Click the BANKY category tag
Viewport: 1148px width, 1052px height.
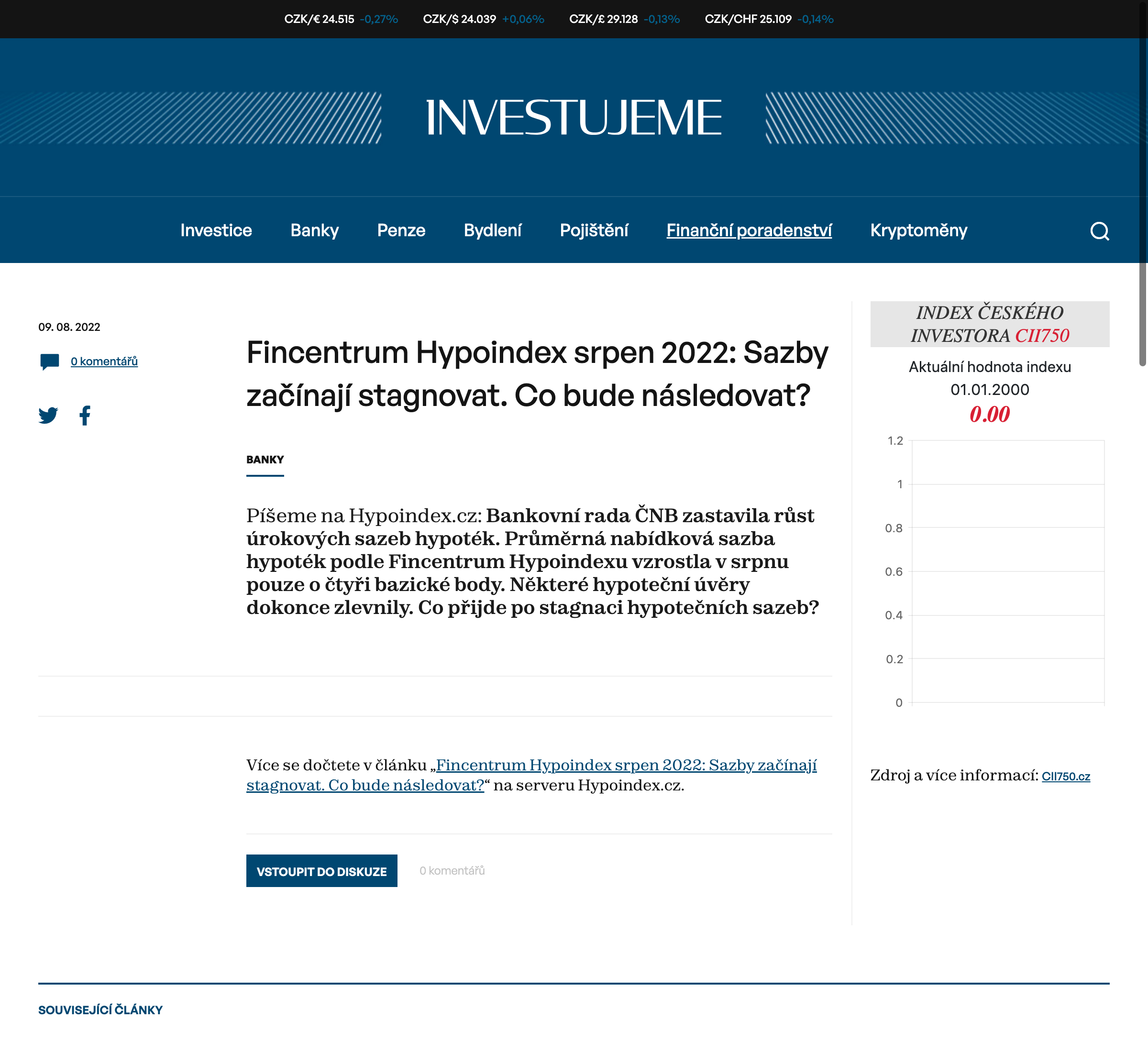point(265,460)
